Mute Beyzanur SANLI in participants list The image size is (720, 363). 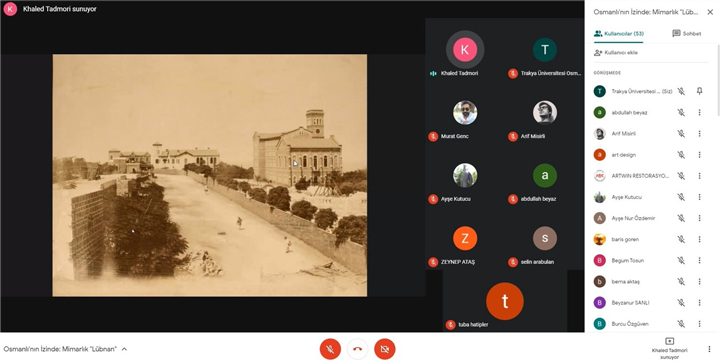(x=681, y=302)
